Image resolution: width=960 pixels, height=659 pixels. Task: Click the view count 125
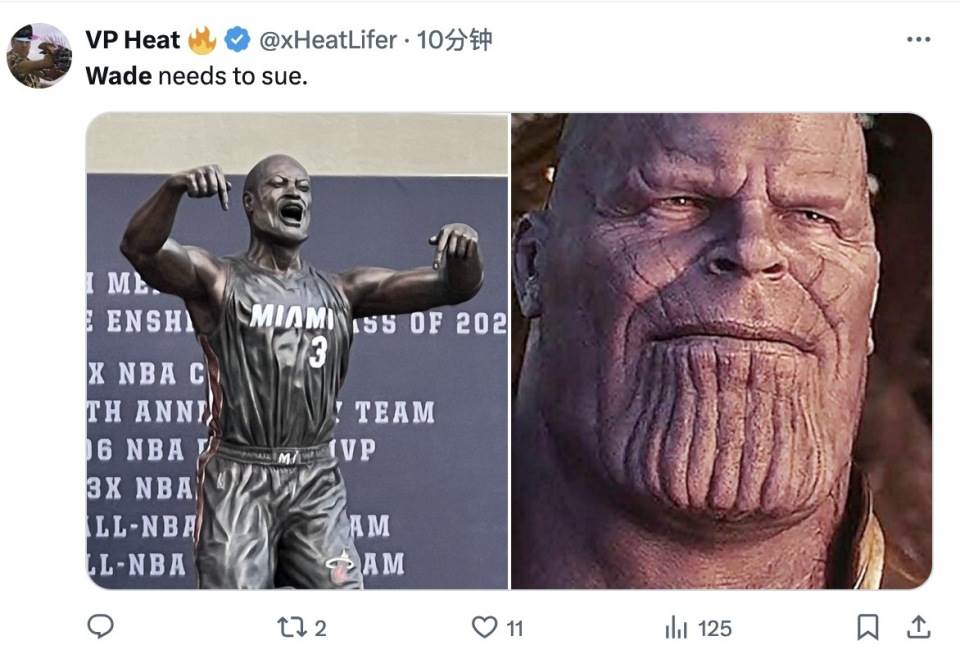click(714, 628)
